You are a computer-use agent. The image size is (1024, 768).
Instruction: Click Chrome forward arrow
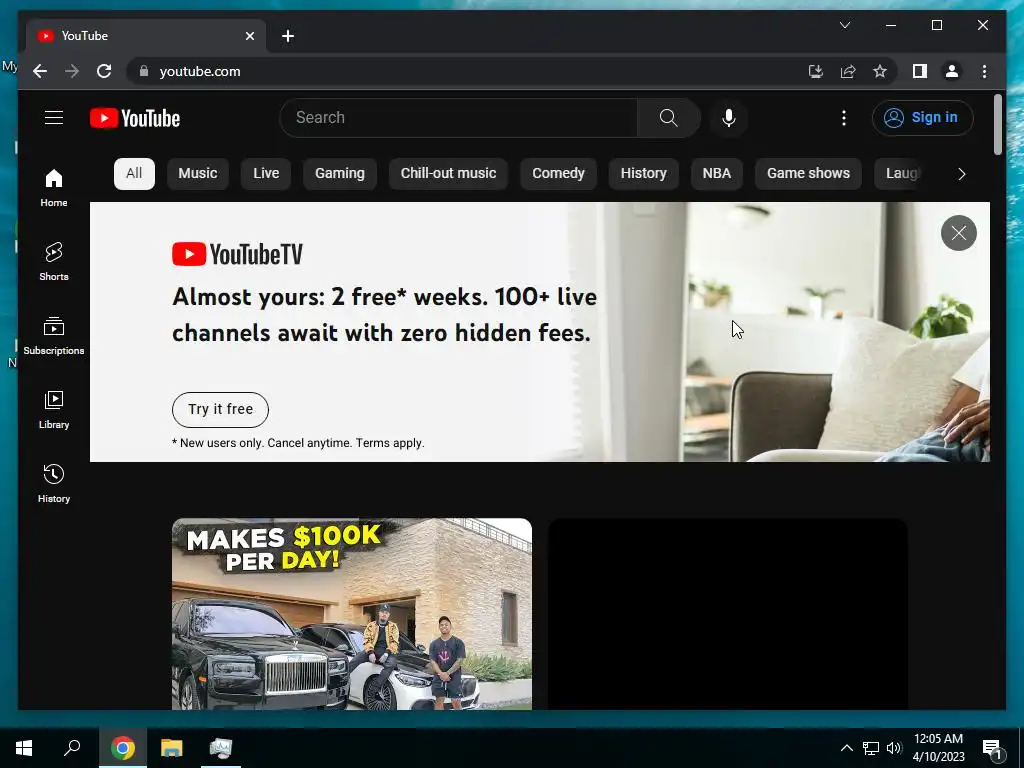[72, 71]
